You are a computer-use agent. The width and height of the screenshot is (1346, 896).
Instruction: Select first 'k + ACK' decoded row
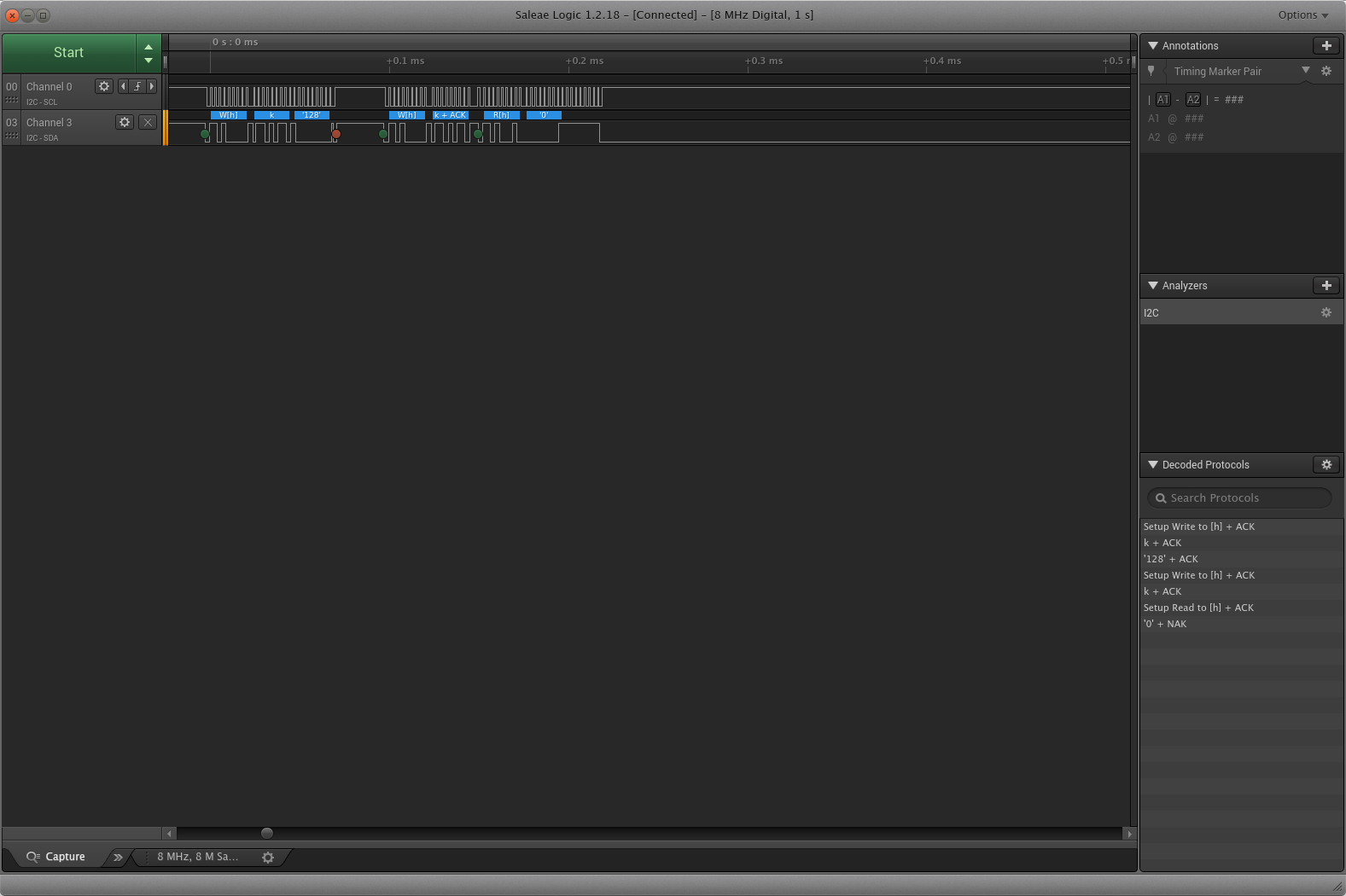1242,544
